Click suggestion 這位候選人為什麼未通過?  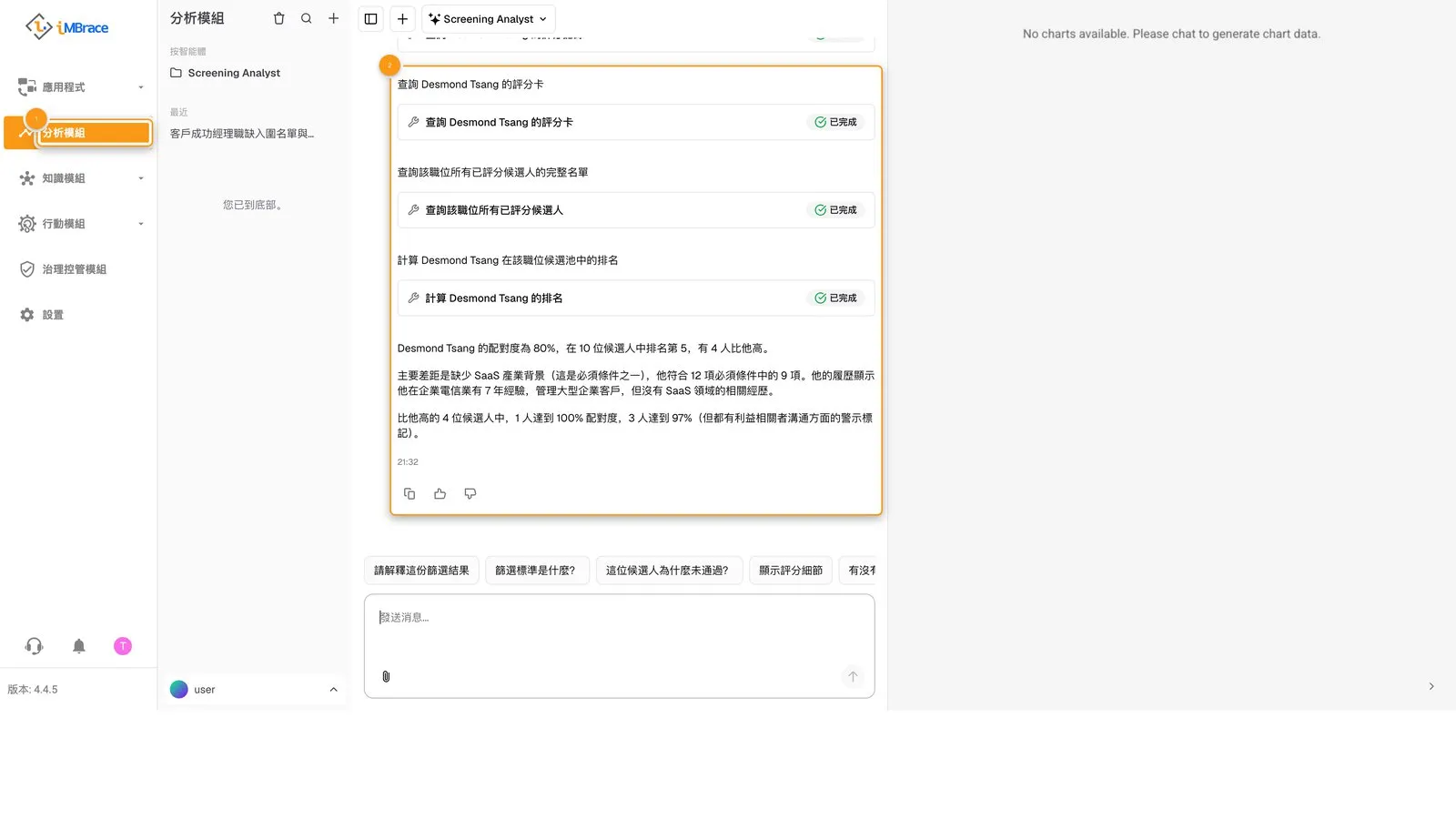pyautogui.click(x=669, y=571)
